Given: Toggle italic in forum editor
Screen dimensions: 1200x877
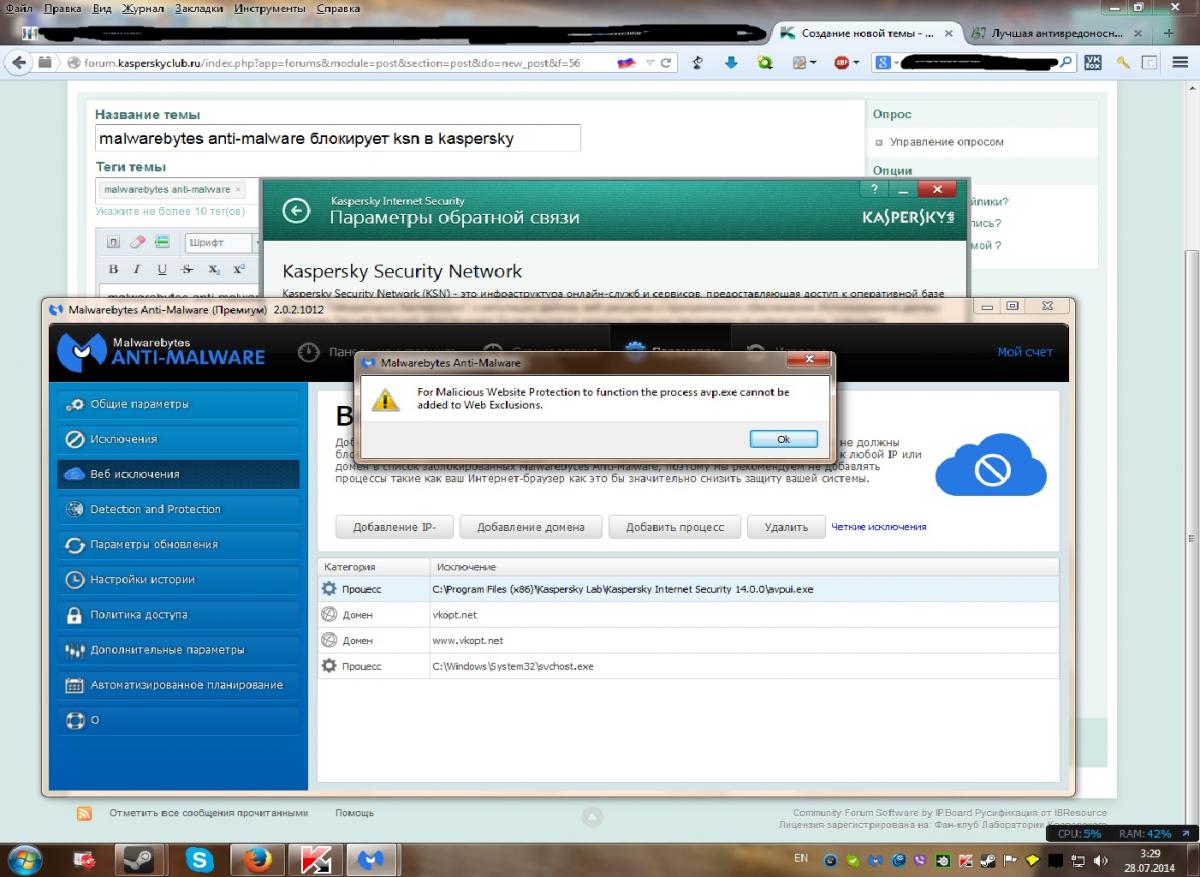Looking at the screenshot, I should click(138, 269).
